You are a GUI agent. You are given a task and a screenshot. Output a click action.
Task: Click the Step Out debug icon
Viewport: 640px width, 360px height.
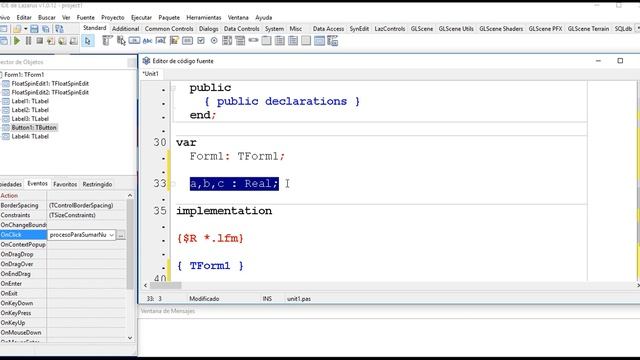tap(73, 41)
